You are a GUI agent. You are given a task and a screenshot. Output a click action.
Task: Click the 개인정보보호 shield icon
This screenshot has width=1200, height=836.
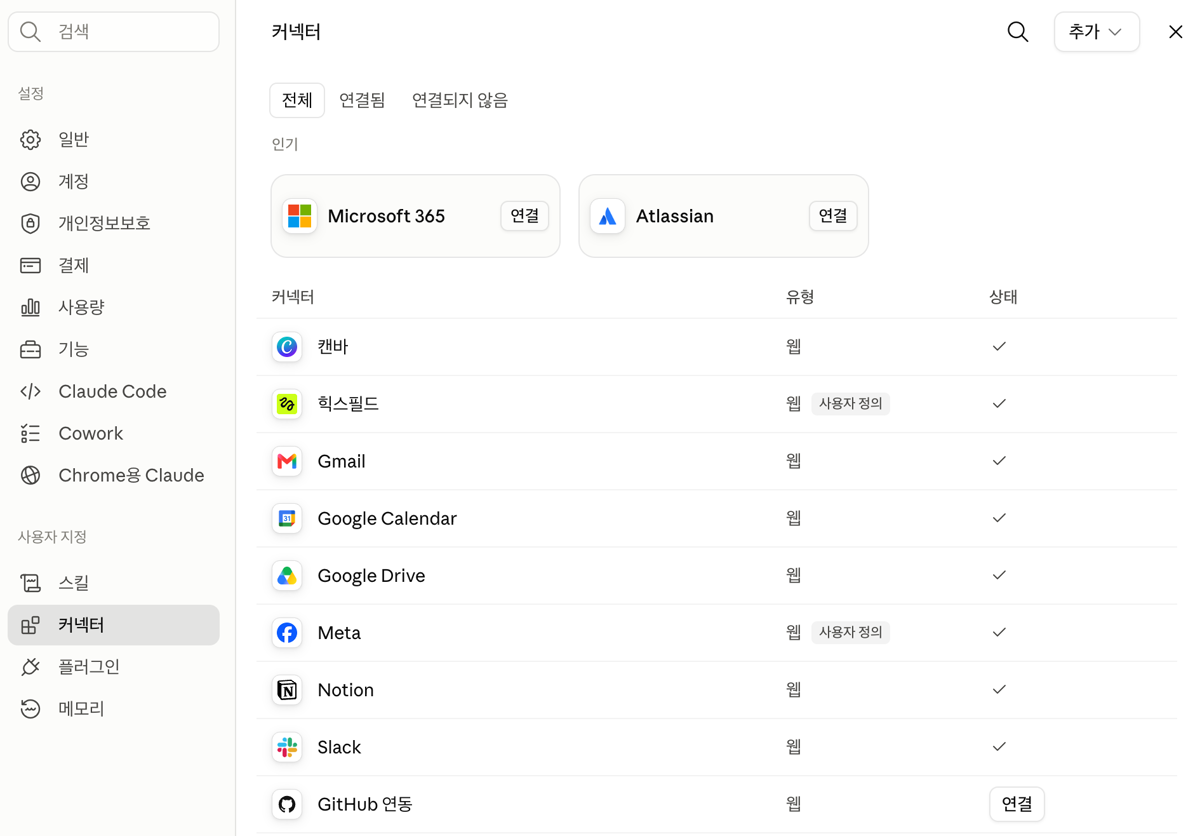coord(31,224)
